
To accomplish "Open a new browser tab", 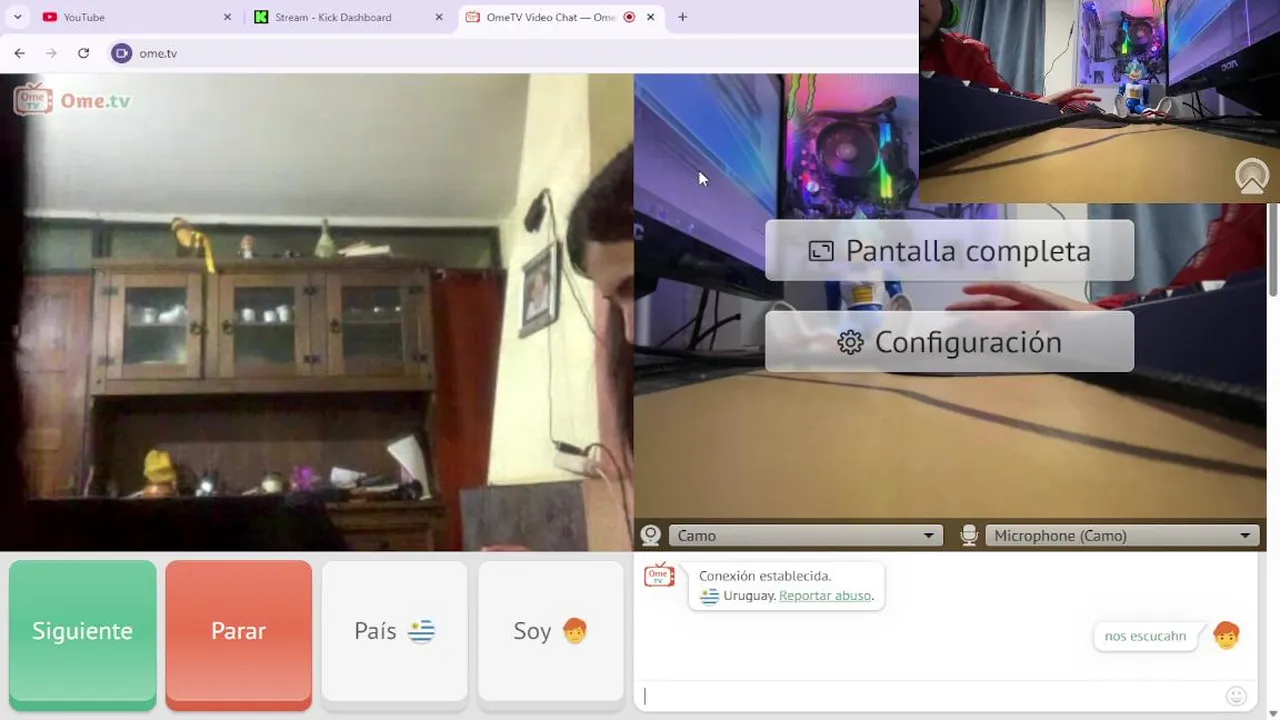I will tap(682, 17).
